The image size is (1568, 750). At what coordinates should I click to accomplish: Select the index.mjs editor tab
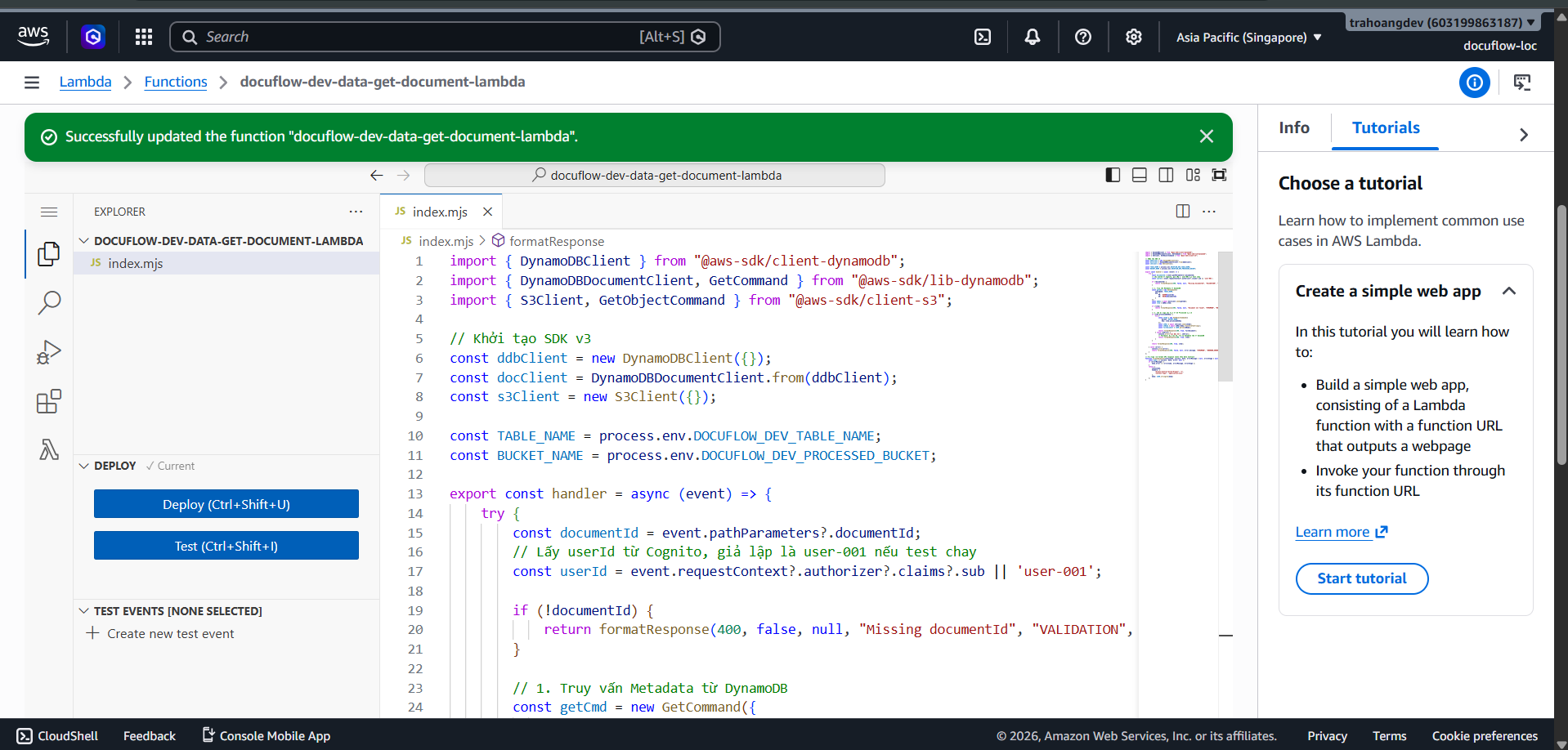pyautogui.click(x=441, y=212)
